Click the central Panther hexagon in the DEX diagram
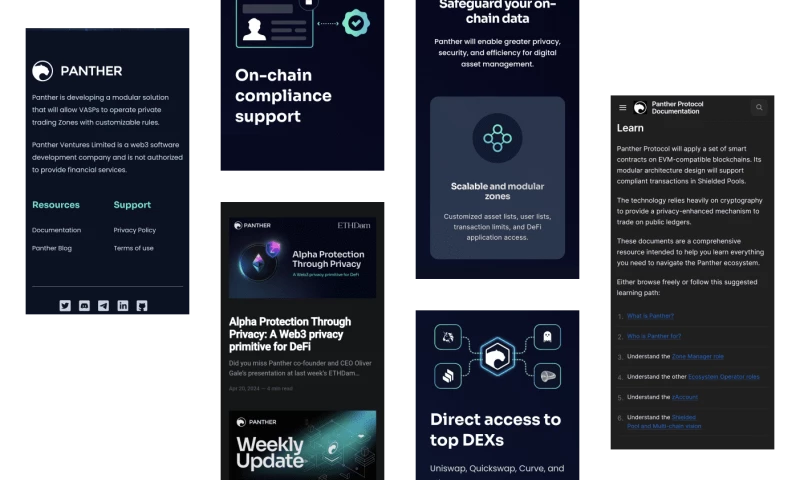The height and width of the screenshot is (480, 800). (x=497, y=357)
